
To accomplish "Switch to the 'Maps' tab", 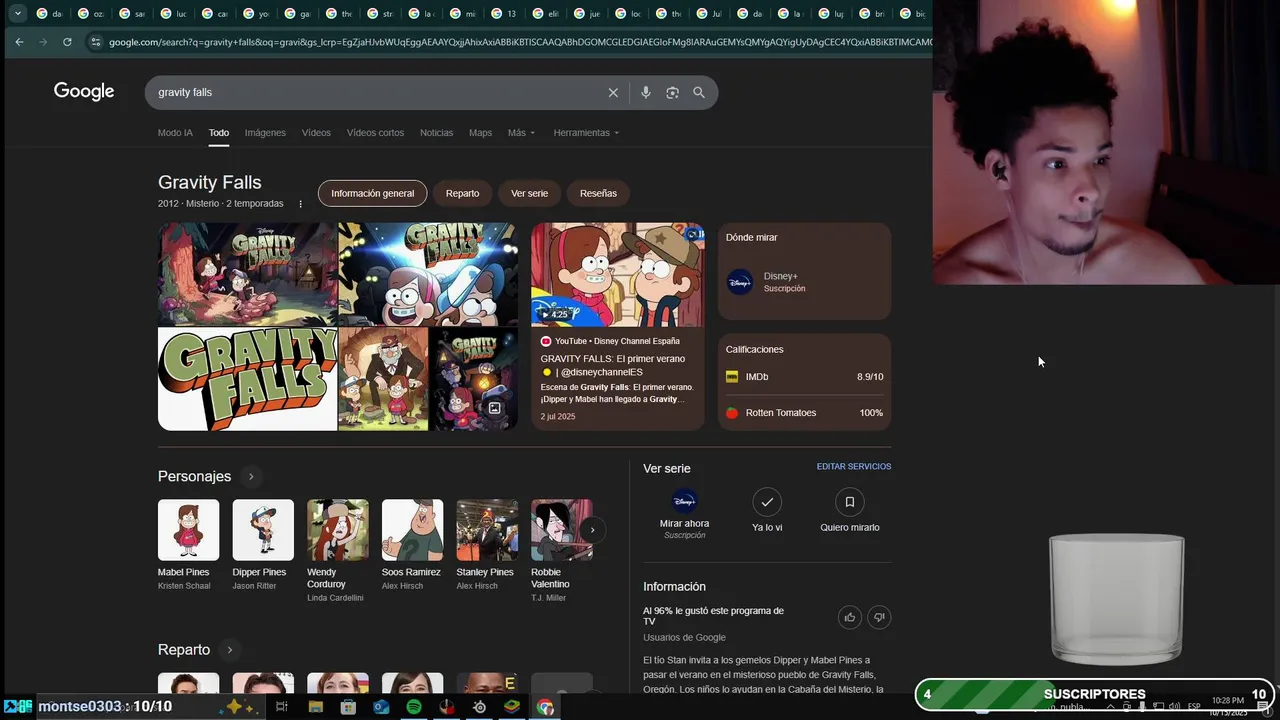I will 480,133.
